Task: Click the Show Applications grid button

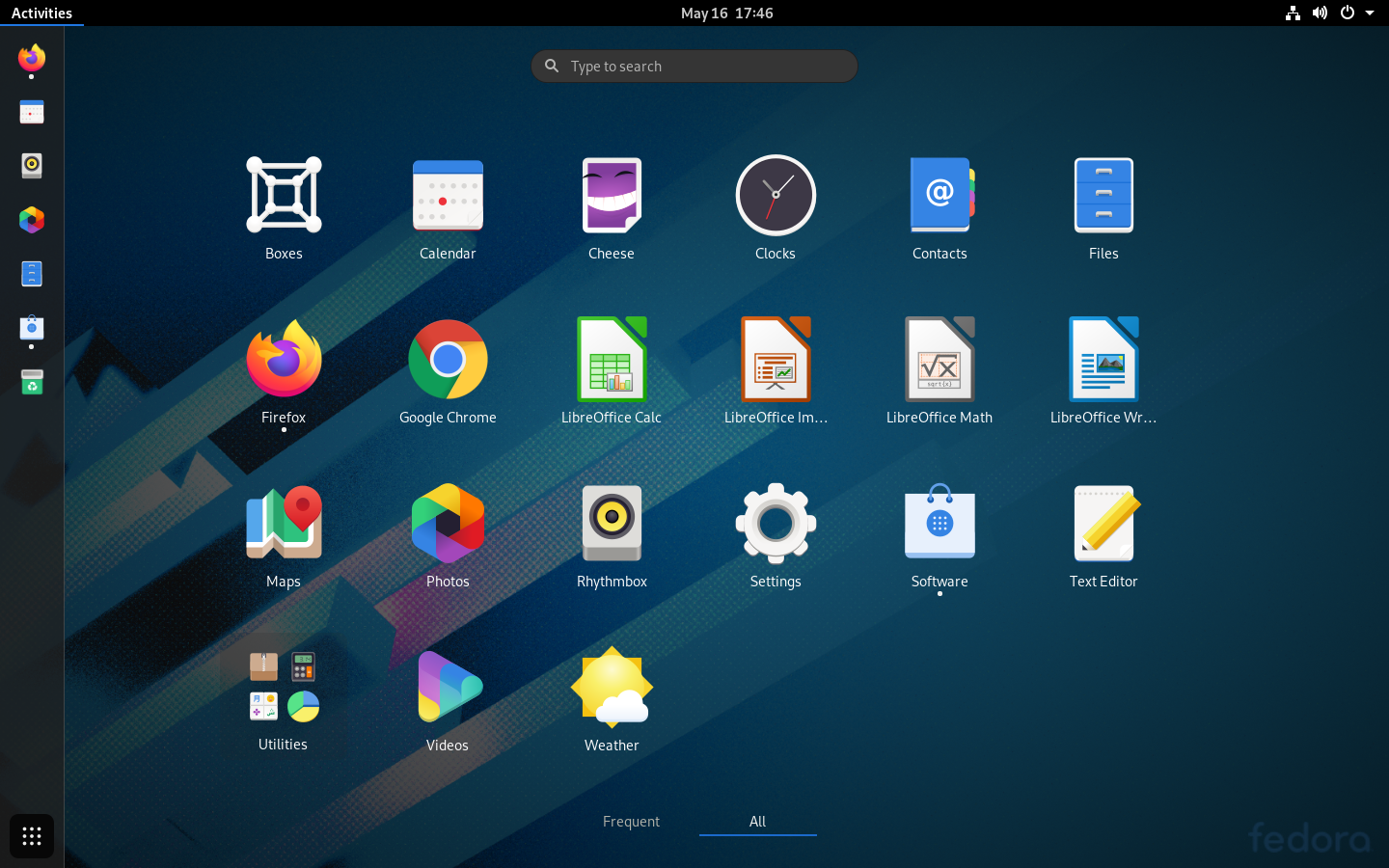Action: [32, 836]
